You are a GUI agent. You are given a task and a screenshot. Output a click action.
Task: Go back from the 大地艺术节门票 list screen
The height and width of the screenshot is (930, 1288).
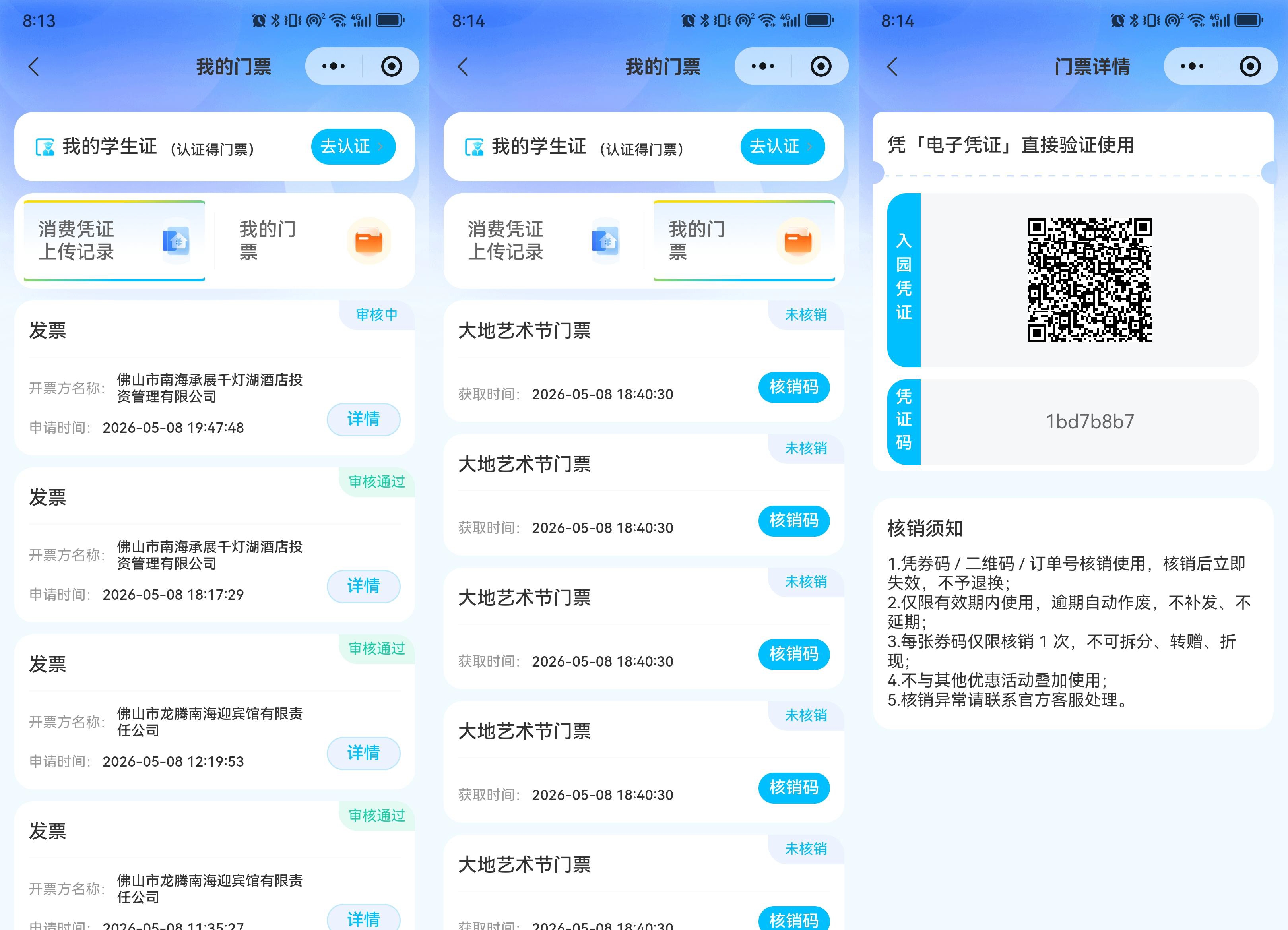click(464, 66)
